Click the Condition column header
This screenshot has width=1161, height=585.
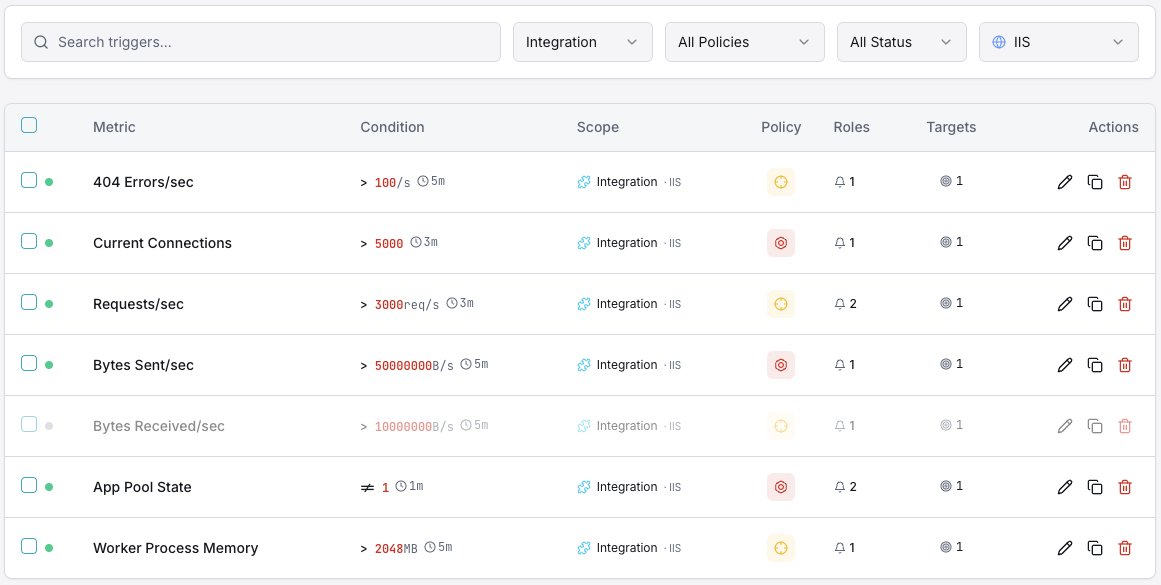pyautogui.click(x=392, y=127)
